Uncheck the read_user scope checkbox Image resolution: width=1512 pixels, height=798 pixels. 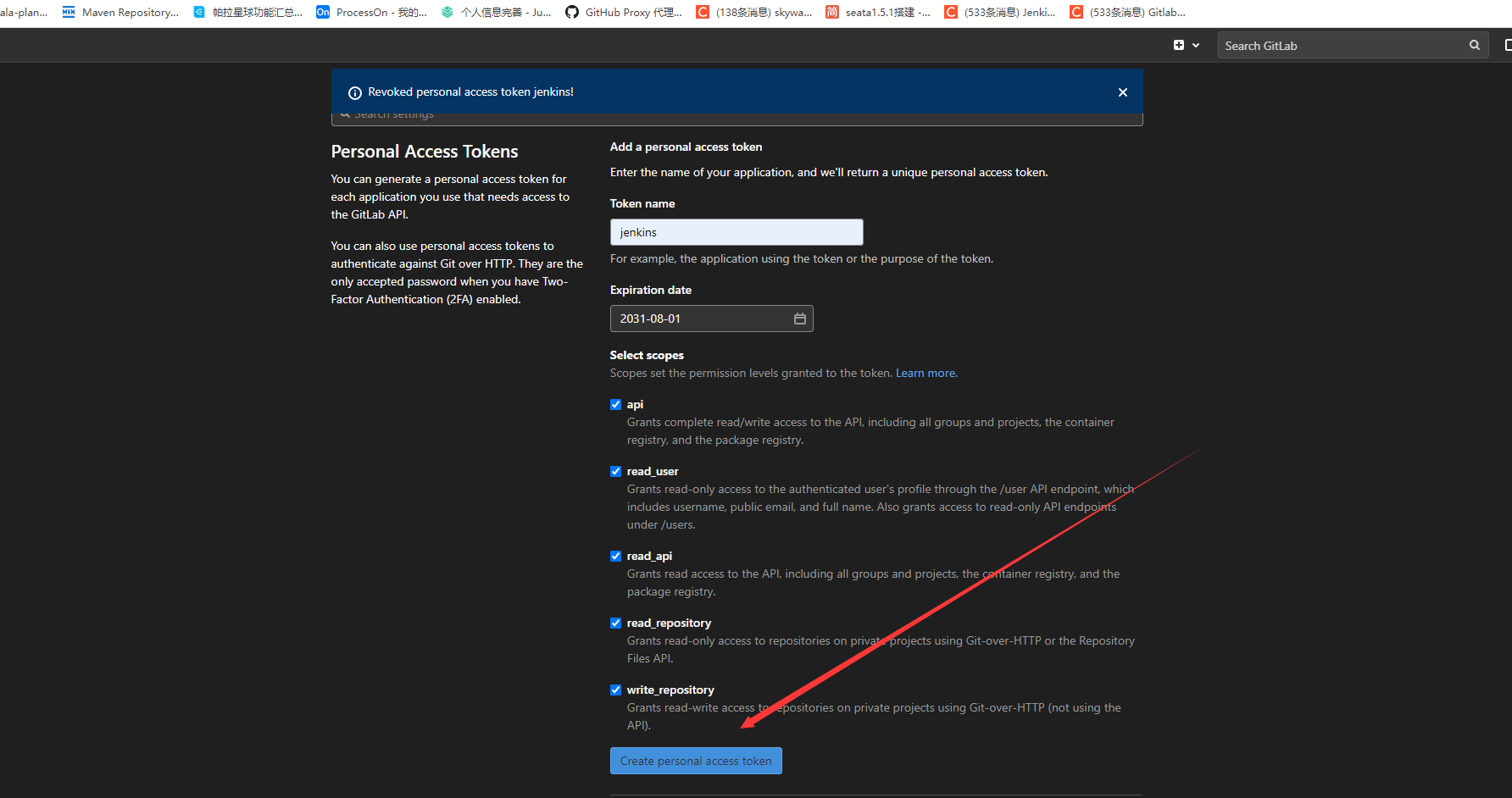[x=616, y=472]
